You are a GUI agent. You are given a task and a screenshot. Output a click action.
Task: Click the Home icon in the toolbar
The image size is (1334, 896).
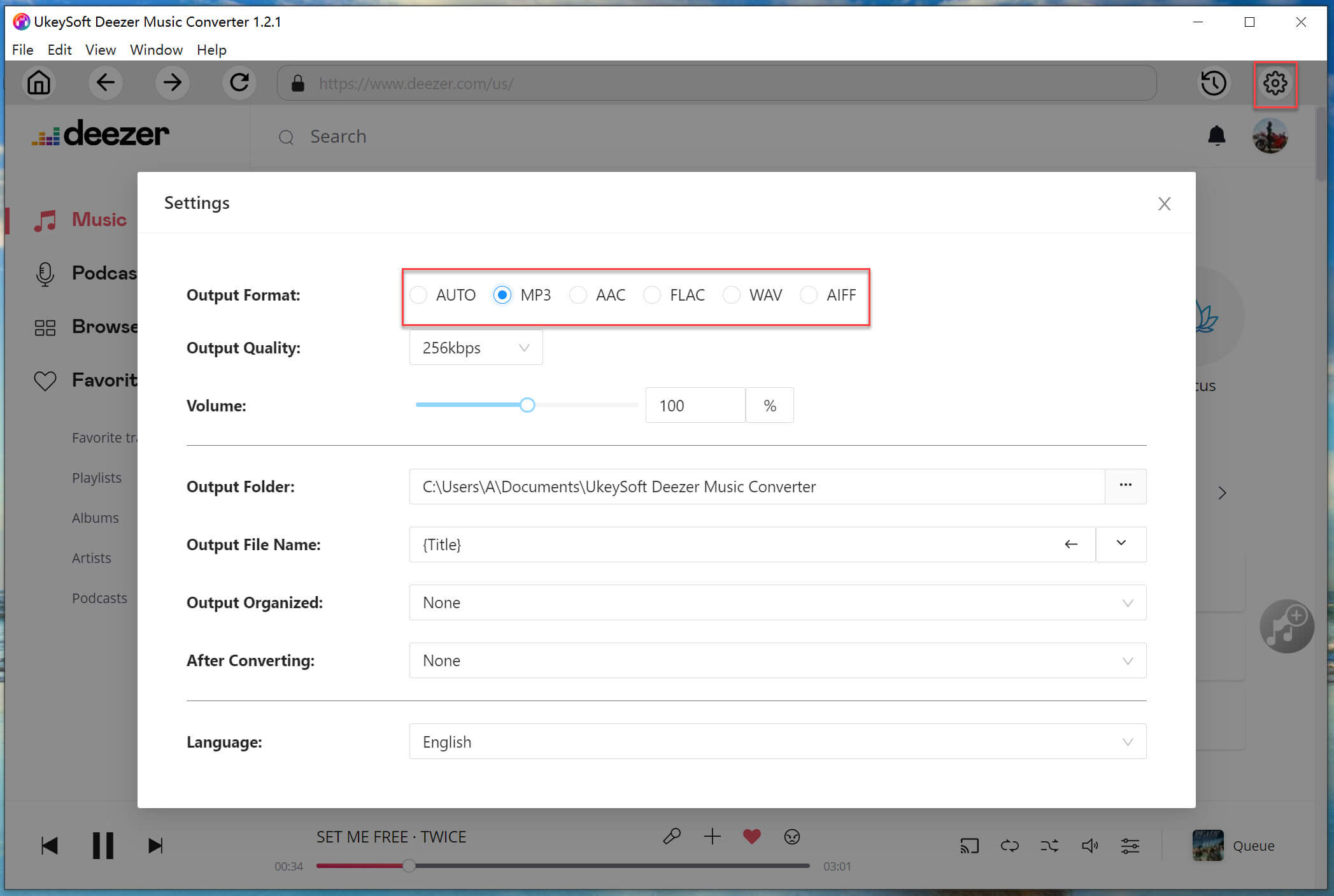[38, 82]
